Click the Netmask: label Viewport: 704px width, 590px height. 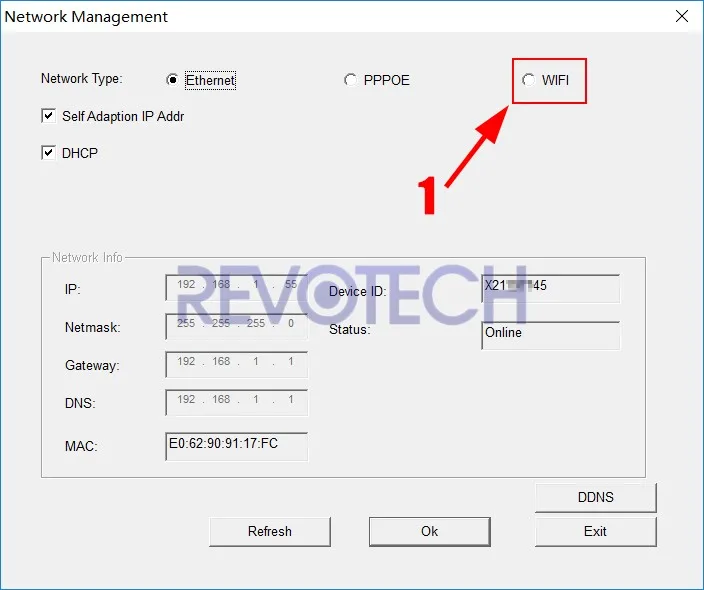[x=93, y=327]
